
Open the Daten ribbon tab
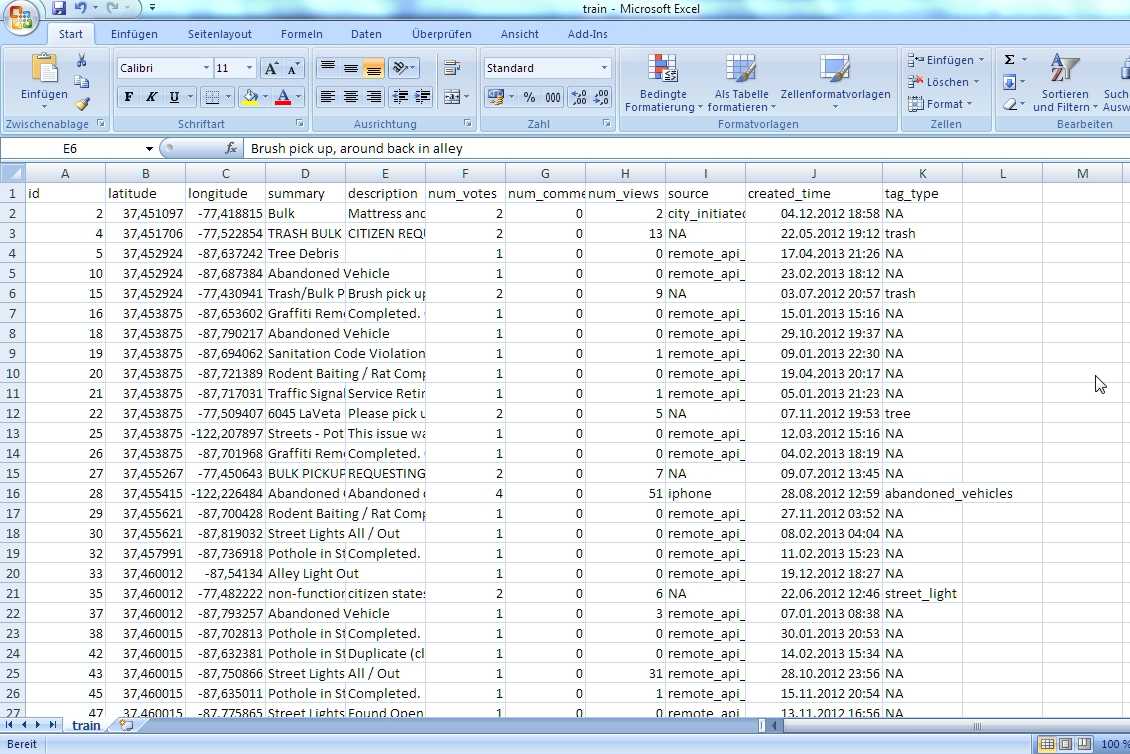click(366, 34)
